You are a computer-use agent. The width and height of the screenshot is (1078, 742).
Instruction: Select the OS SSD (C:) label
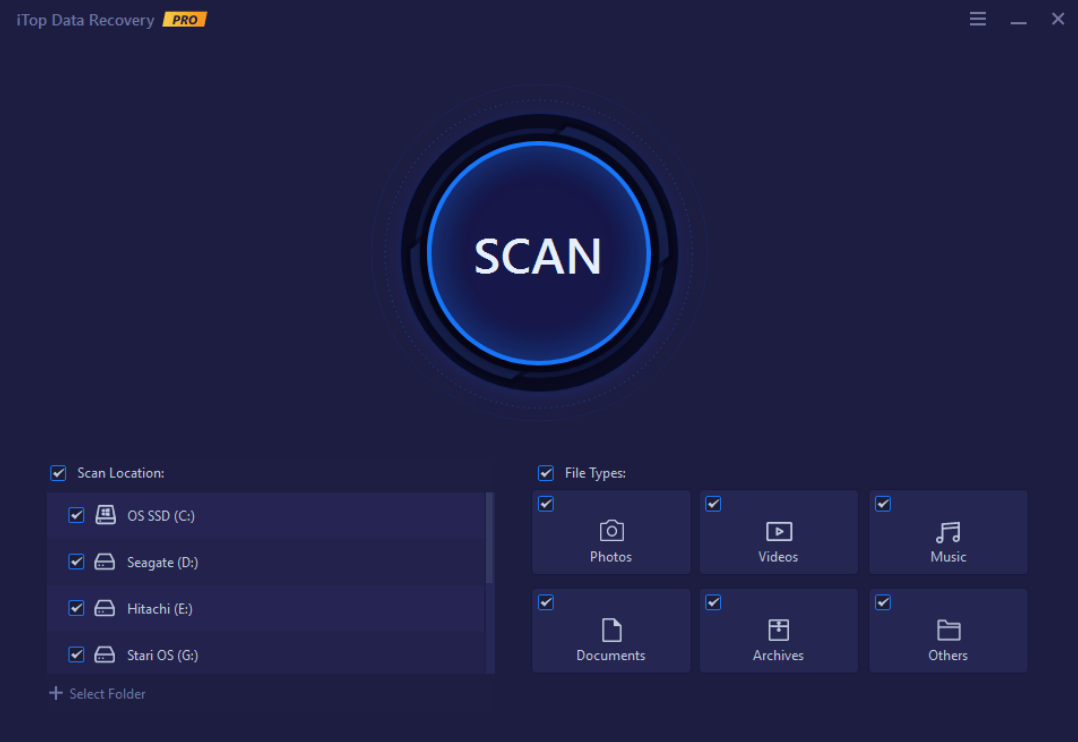[161, 516]
